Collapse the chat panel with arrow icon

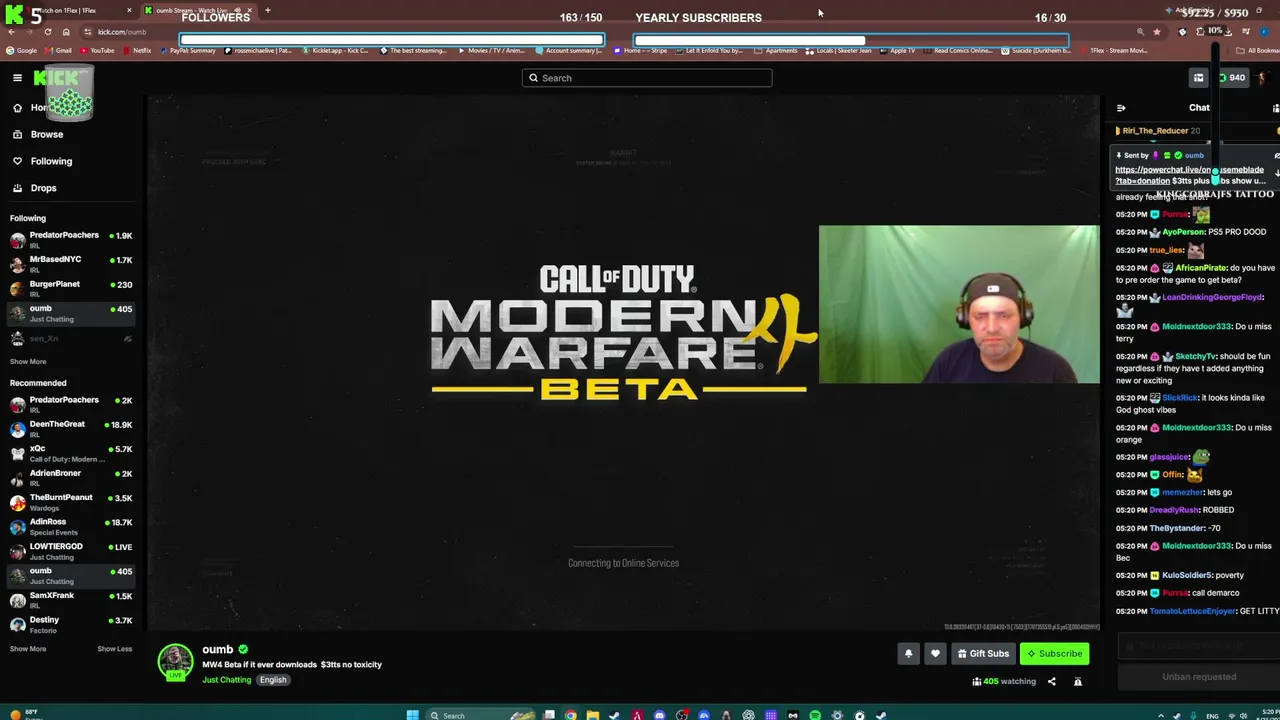pyautogui.click(x=1121, y=108)
